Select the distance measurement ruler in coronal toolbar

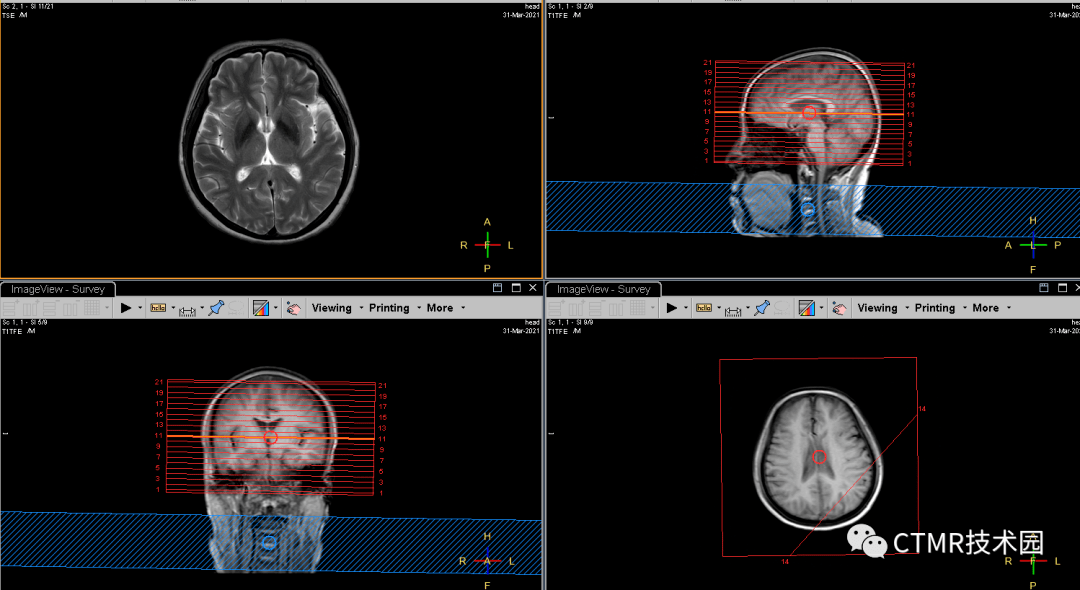[187, 309]
